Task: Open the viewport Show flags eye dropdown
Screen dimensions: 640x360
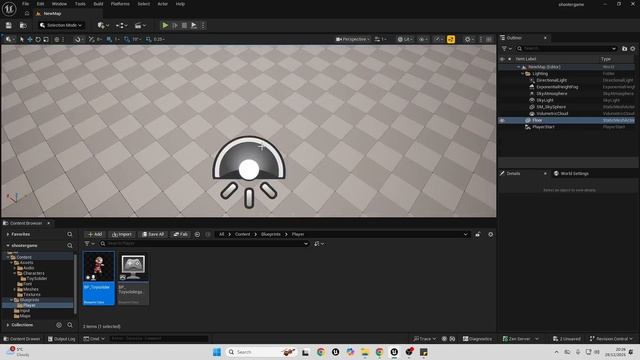Action: tap(423, 40)
